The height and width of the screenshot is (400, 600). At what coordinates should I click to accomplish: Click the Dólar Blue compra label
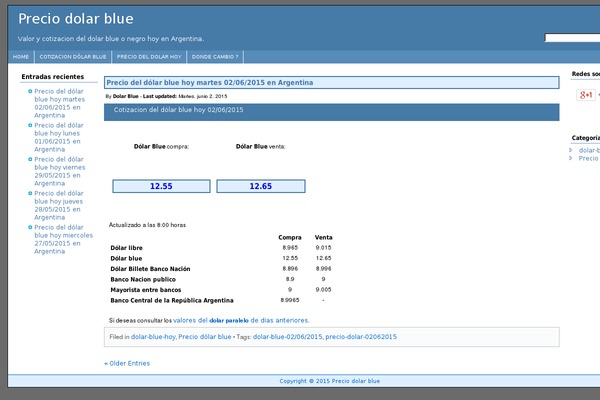tap(161, 147)
